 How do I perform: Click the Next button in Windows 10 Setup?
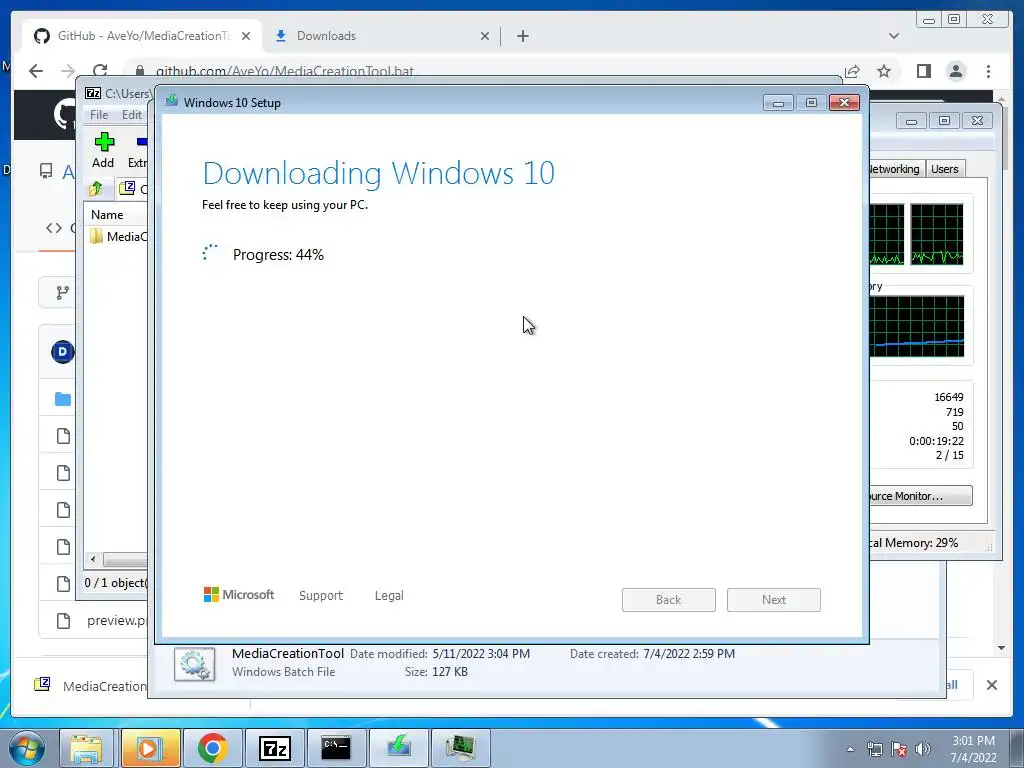[774, 600]
